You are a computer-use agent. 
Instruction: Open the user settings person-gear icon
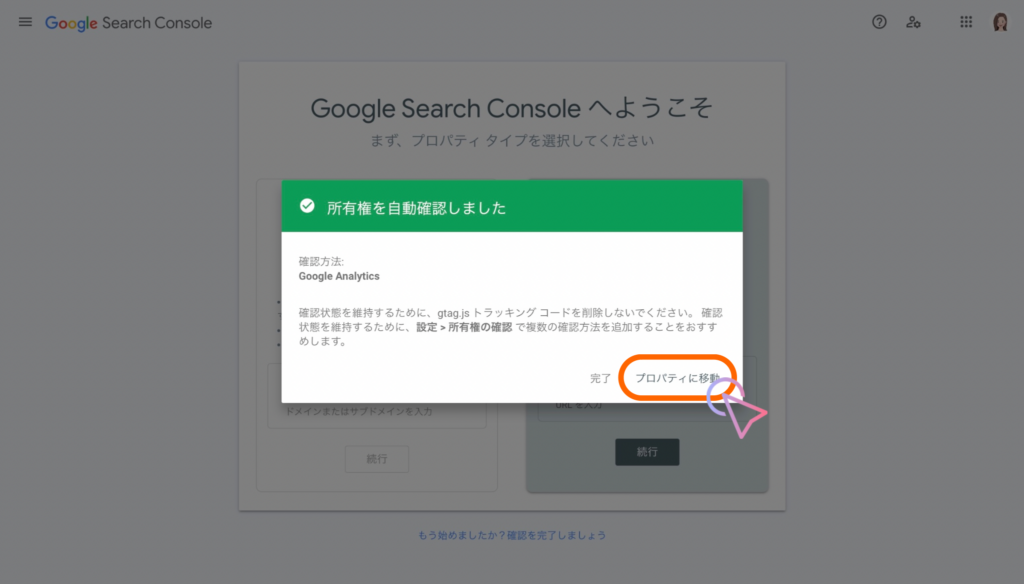coord(913,22)
